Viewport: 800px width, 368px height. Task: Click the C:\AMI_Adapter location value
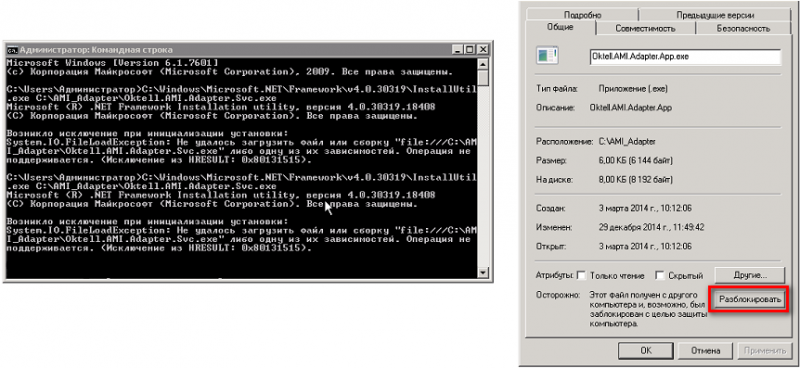627,141
